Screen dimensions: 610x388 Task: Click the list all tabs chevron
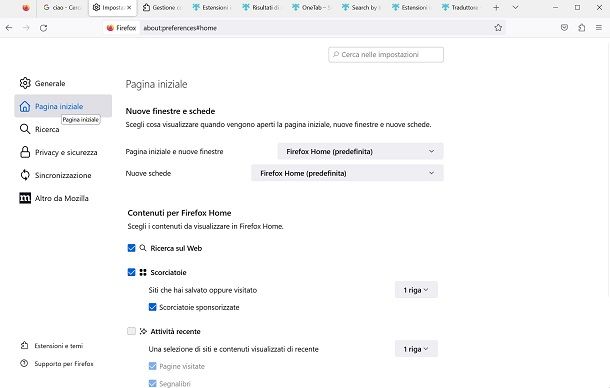pyautogui.click(x=515, y=7)
